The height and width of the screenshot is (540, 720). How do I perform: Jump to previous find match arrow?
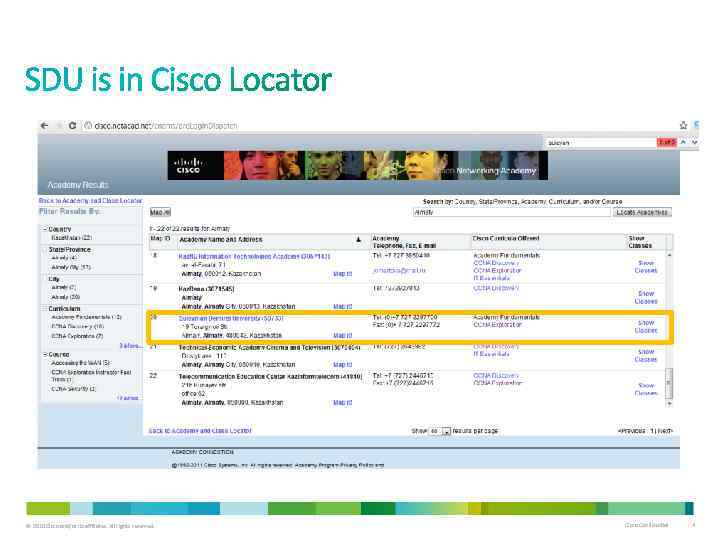[684, 143]
